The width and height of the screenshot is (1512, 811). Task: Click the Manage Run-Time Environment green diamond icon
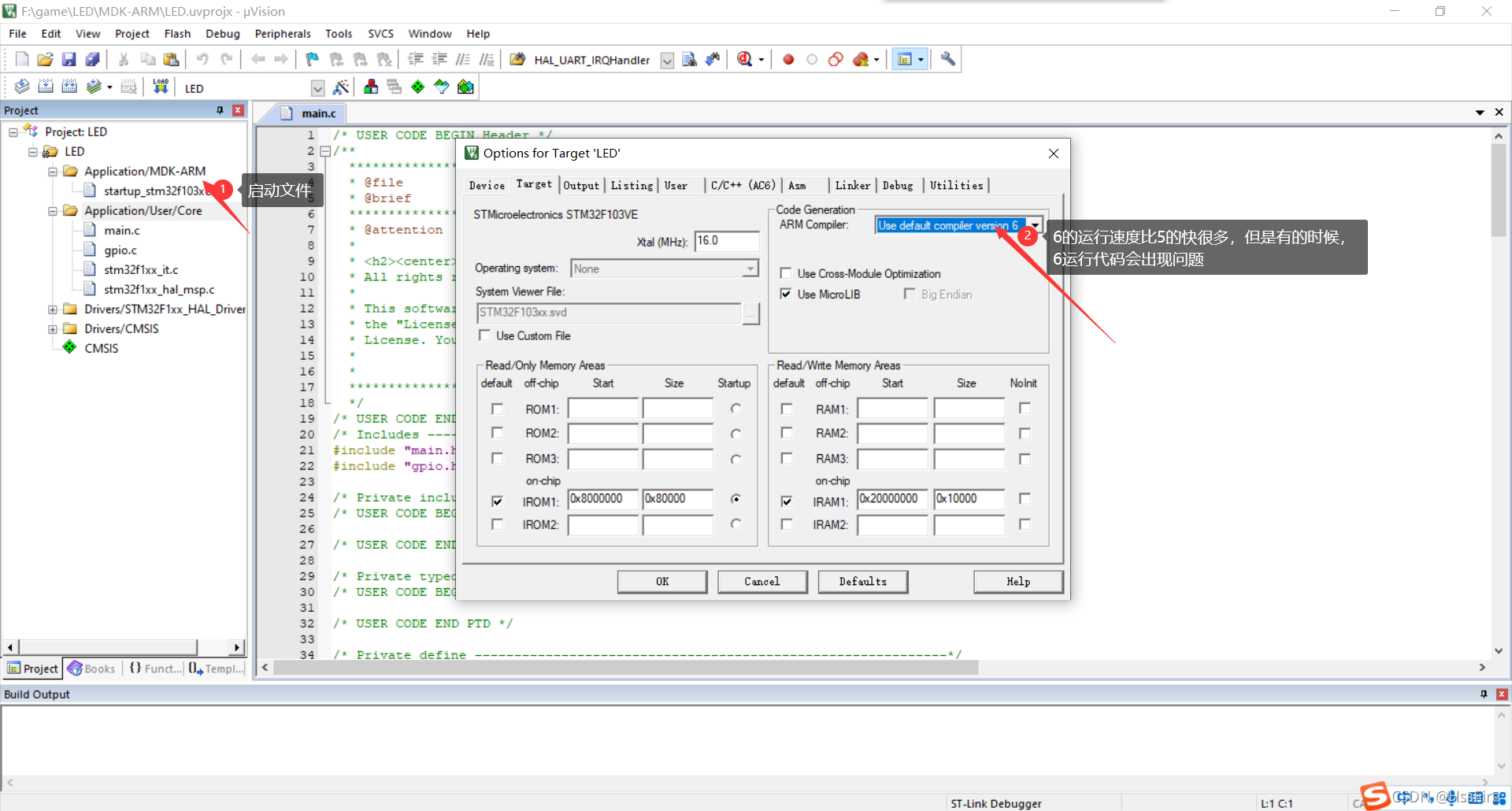418,87
